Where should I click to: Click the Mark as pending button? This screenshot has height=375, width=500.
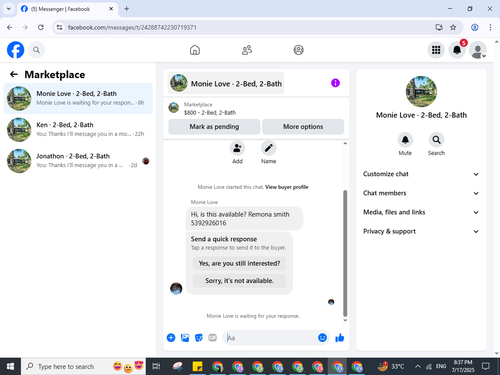pyautogui.click(x=214, y=127)
